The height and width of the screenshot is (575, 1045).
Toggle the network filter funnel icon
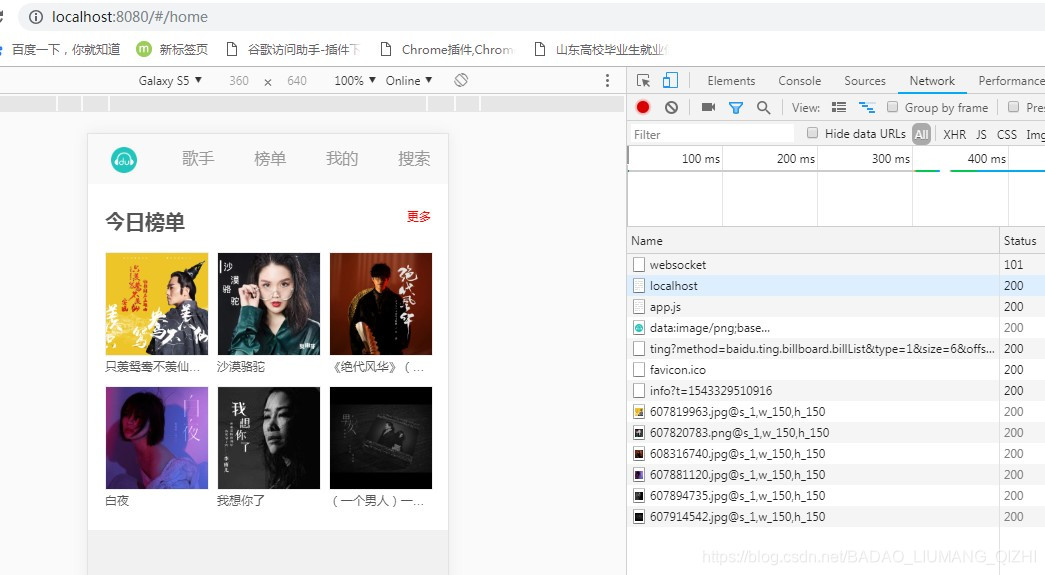[735, 107]
